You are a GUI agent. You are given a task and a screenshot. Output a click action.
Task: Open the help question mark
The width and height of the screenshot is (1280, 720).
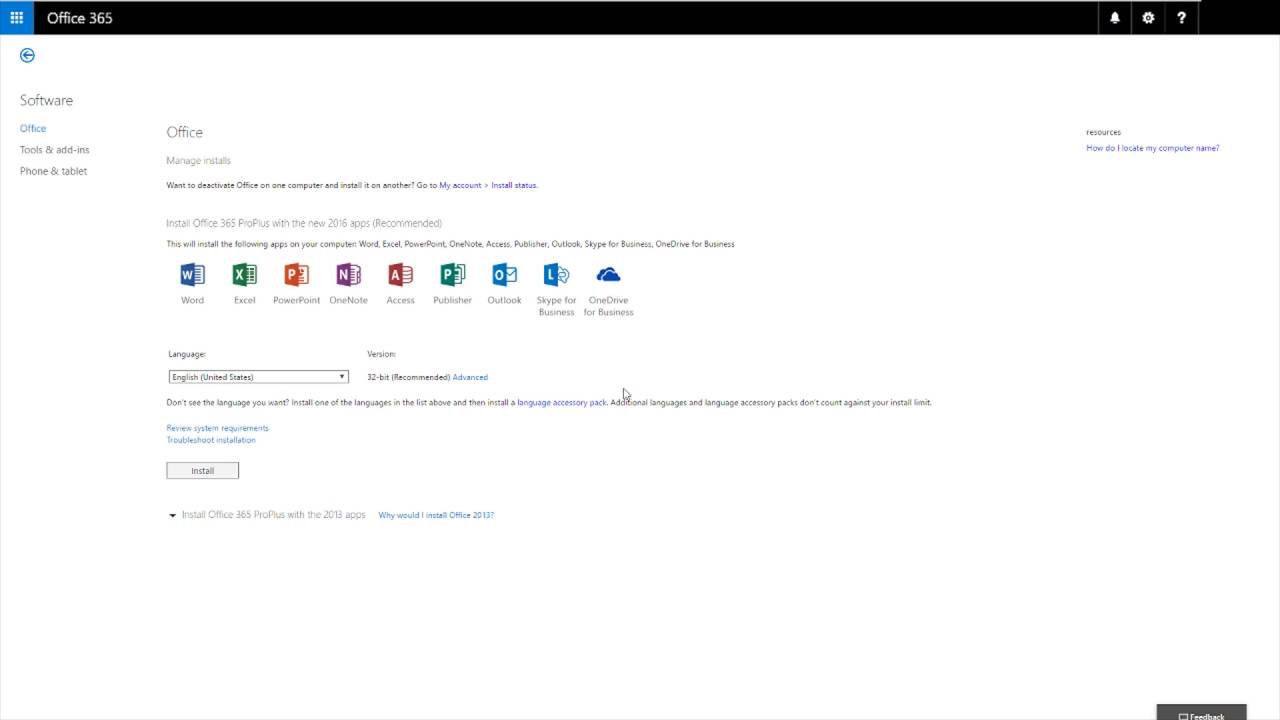click(1181, 17)
